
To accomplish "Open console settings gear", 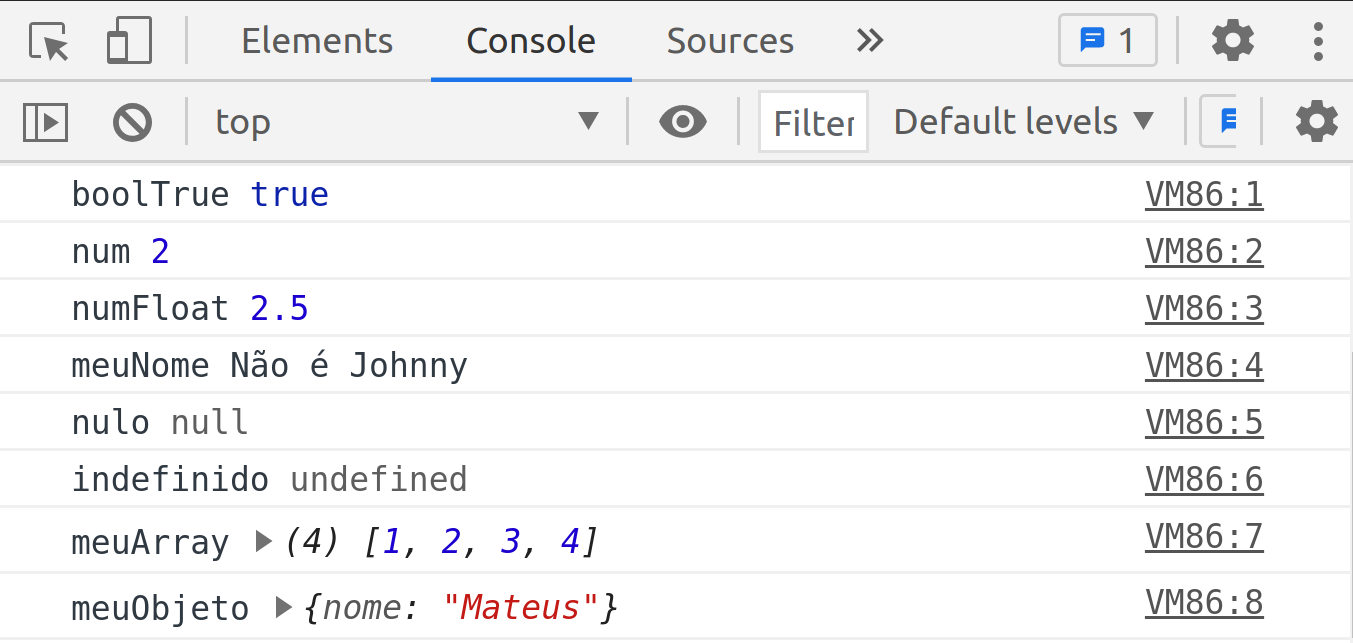I will (1315, 121).
